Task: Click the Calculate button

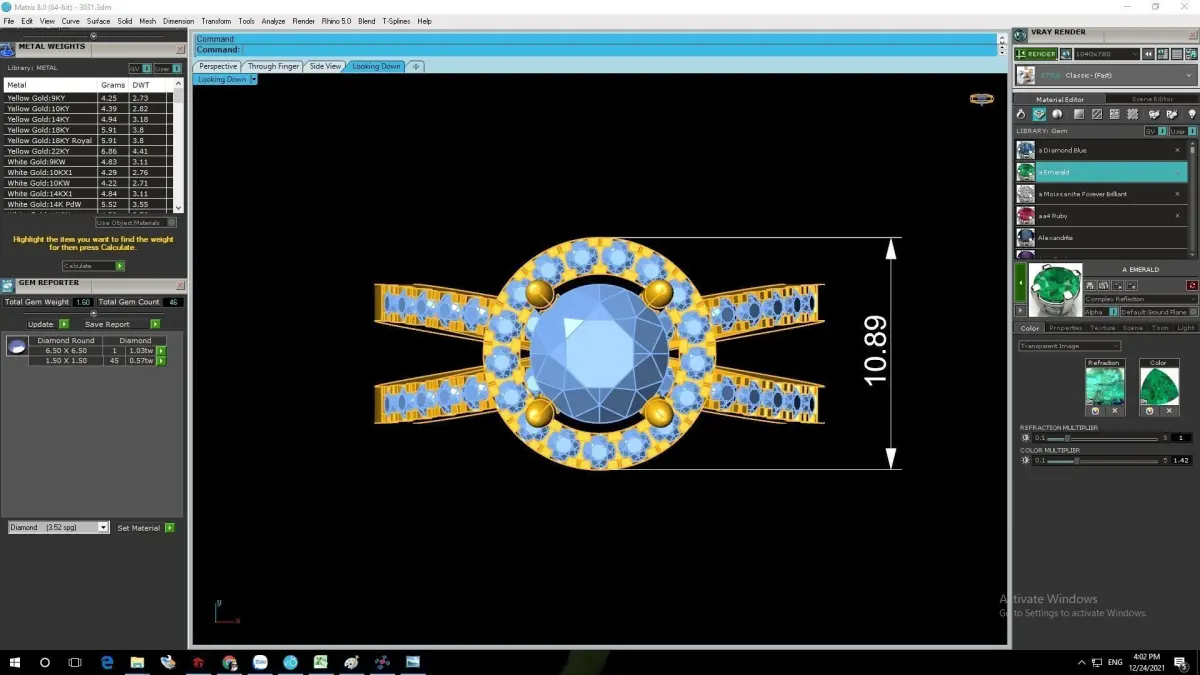Action: (x=94, y=266)
